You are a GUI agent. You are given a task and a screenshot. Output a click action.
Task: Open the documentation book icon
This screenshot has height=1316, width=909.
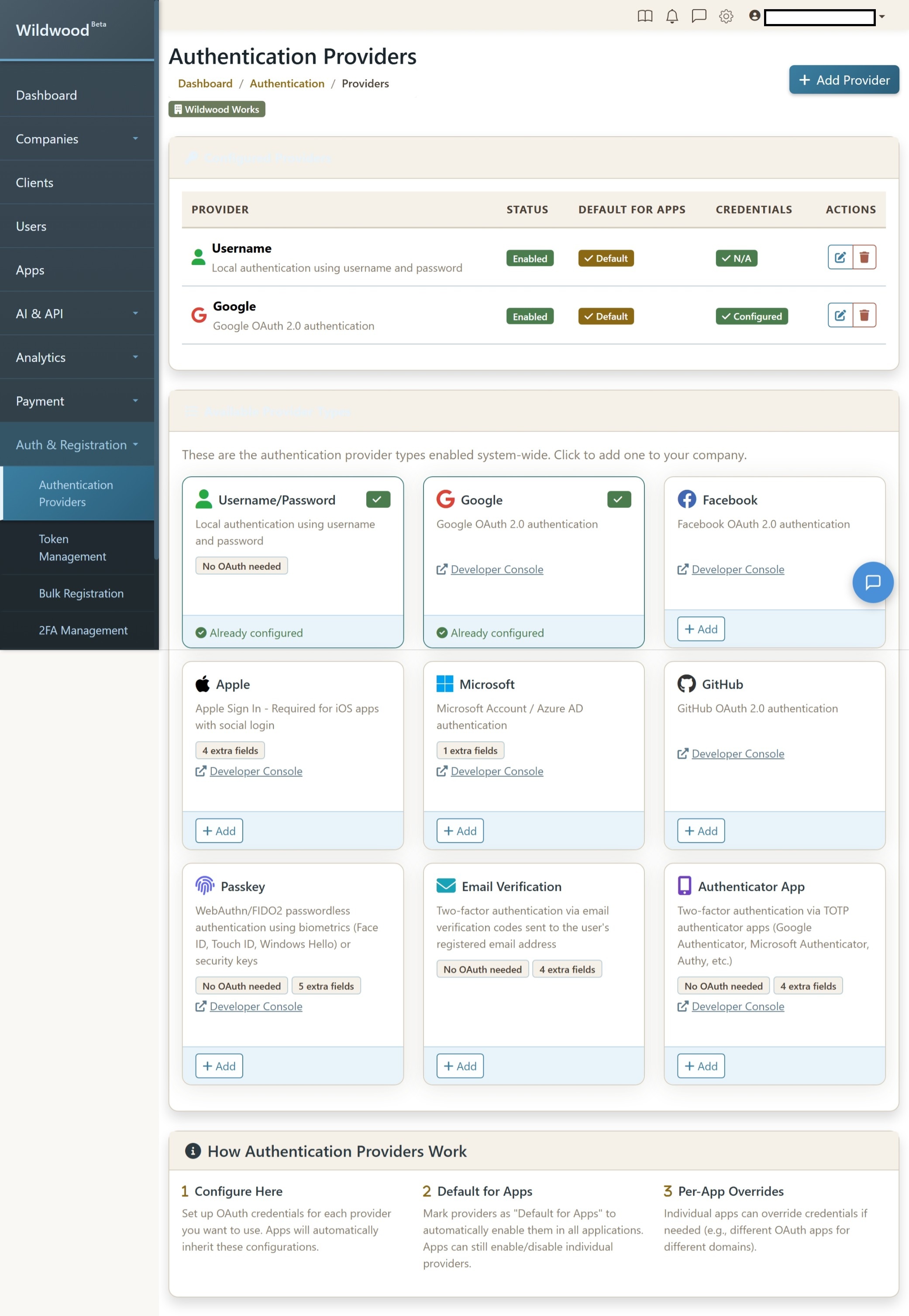[x=645, y=17]
